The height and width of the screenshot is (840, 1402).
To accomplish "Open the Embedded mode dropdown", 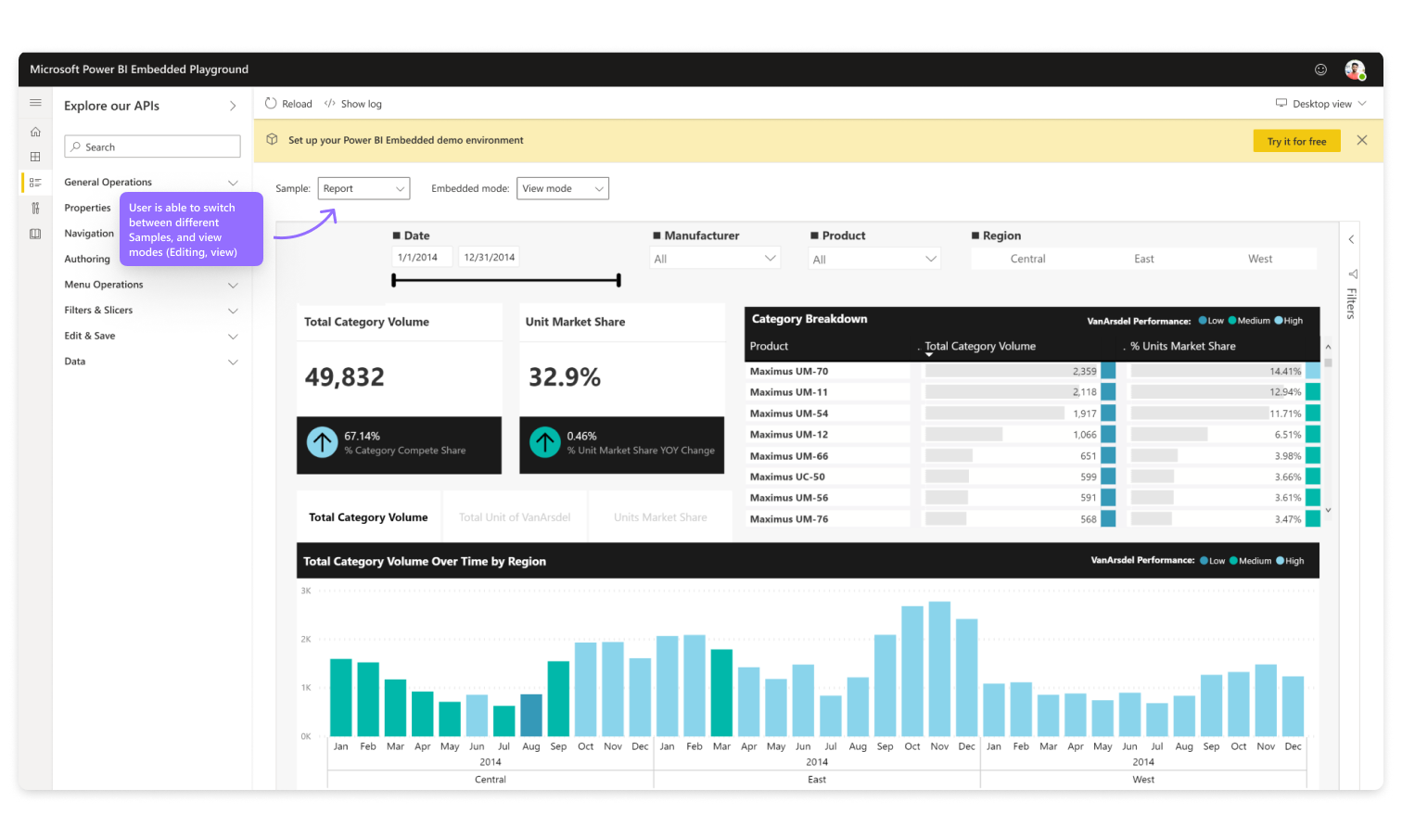I will (563, 188).
